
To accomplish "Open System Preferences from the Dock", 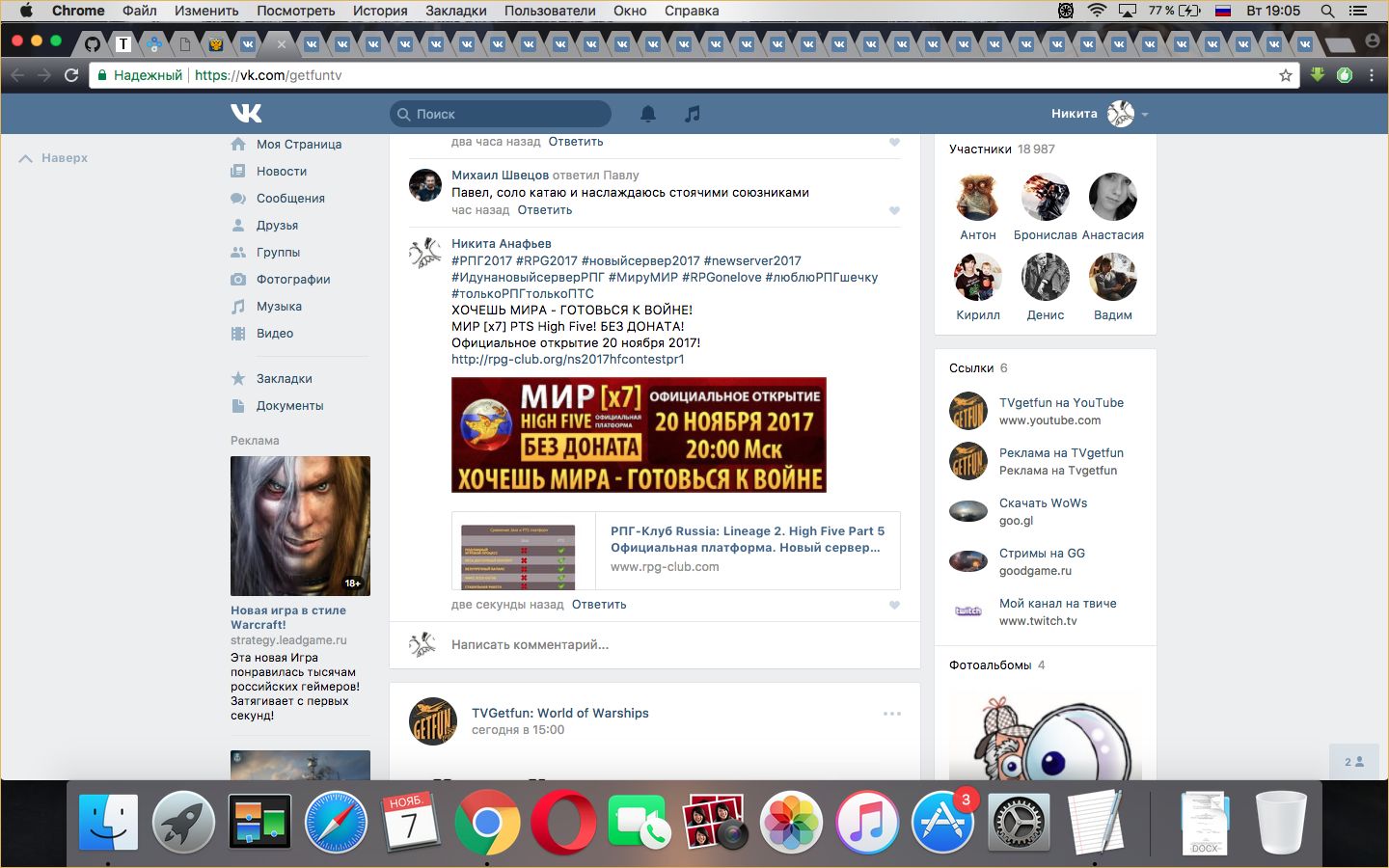I will click(x=1019, y=823).
